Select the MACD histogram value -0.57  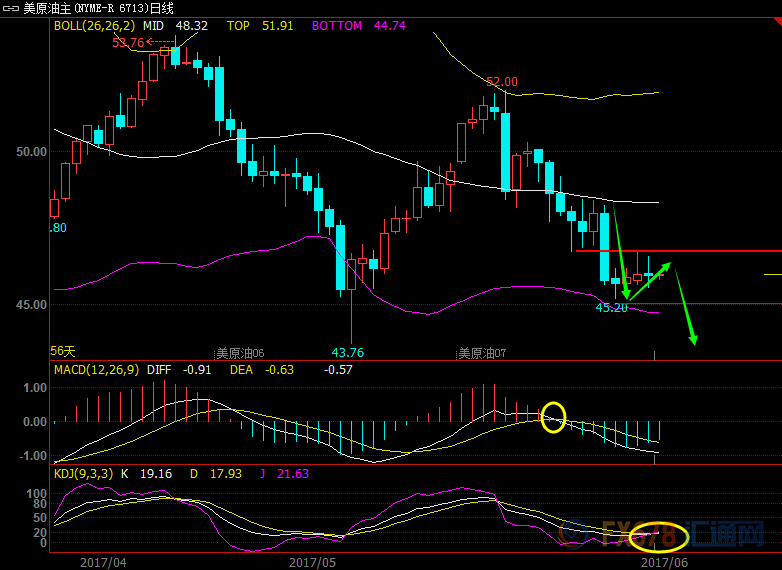pos(338,370)
